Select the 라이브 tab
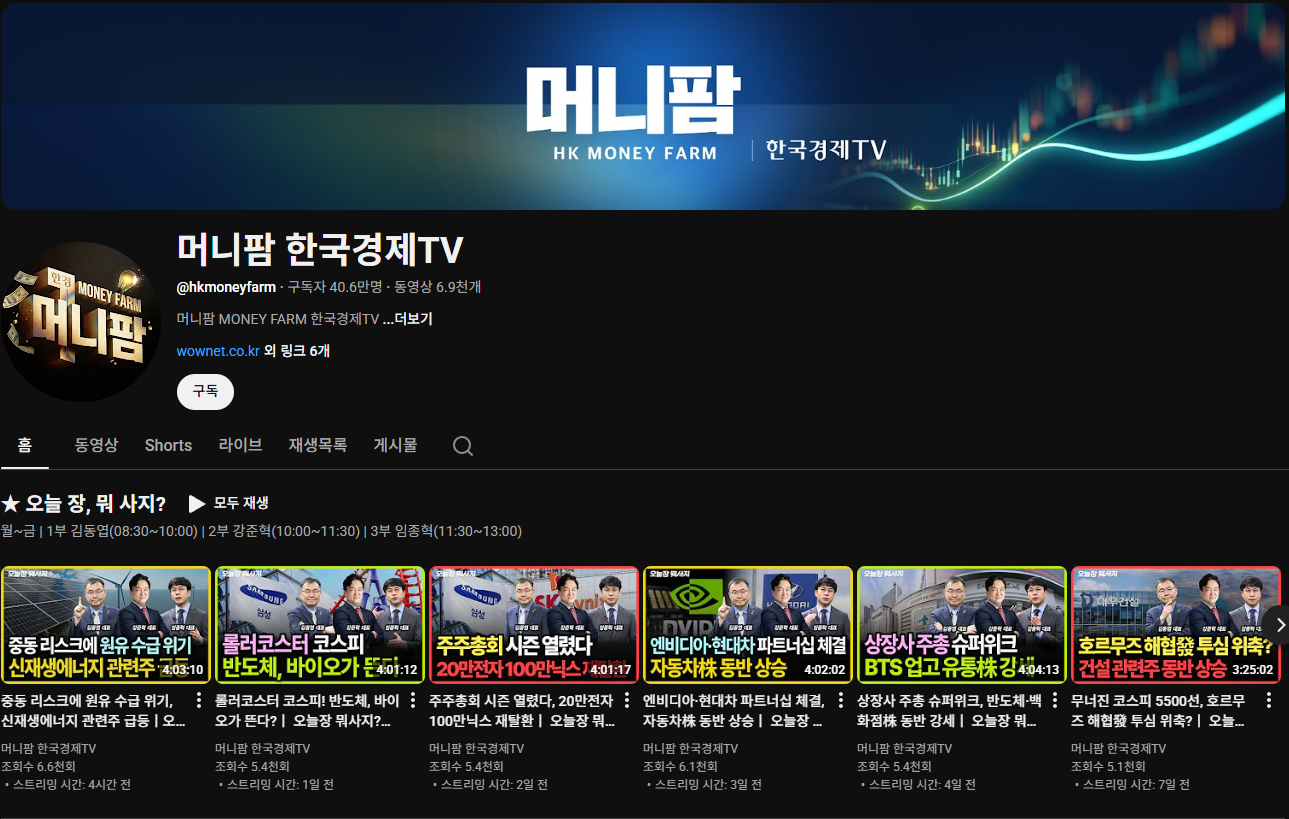 [x=240, y=445]
